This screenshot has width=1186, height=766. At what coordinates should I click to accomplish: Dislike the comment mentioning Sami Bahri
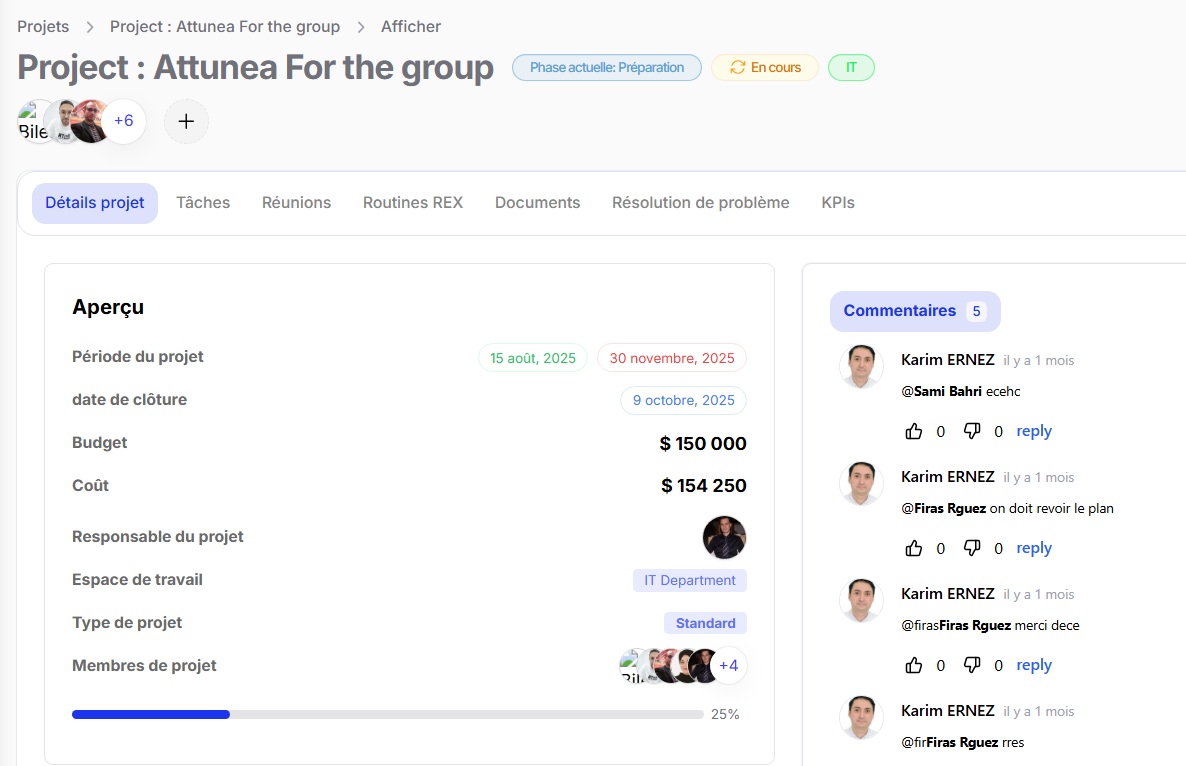point(972,431)
